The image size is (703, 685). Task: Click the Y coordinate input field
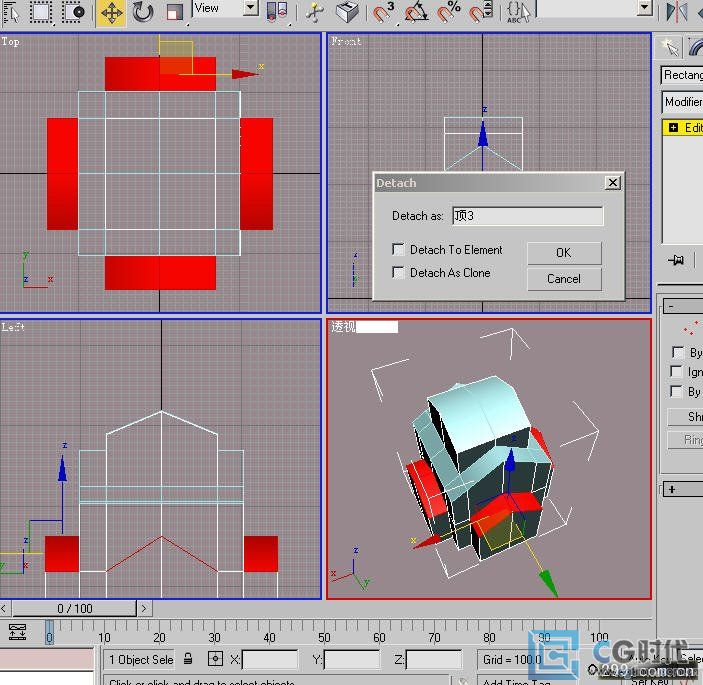pyautogui.click(x=352, y=659)
